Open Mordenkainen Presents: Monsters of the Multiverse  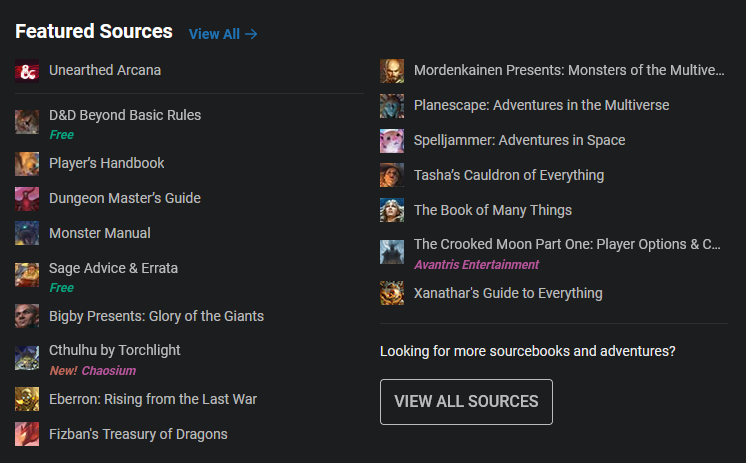click(568, 70)
